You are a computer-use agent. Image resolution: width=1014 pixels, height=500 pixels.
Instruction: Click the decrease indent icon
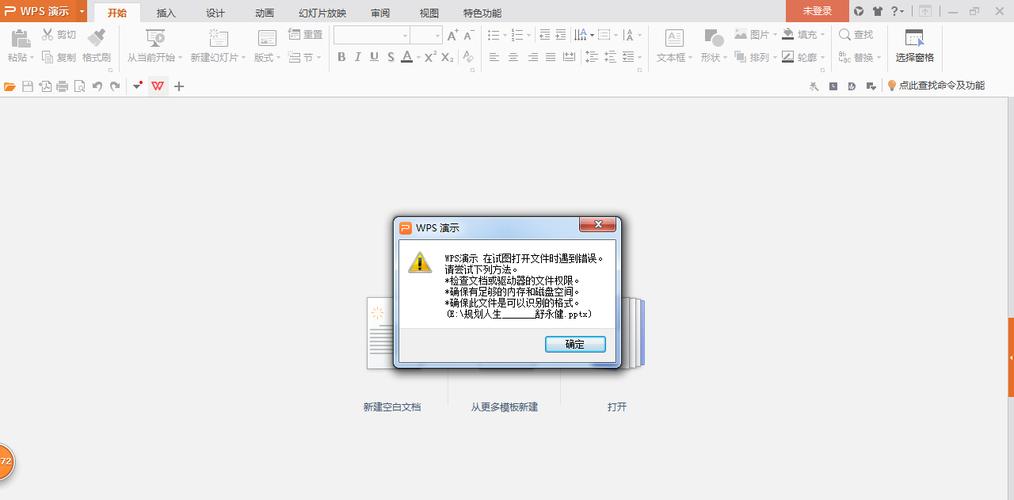(545, 34)
